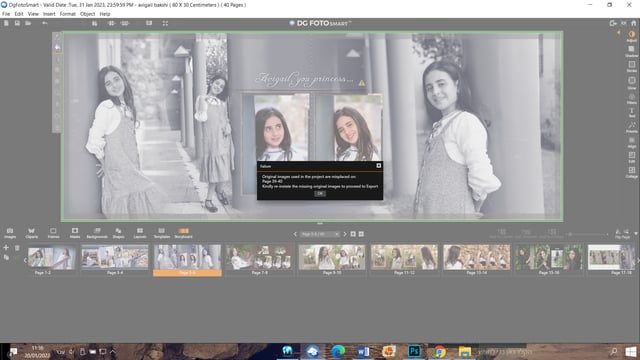Open the File menu
Image resolution: width=640 pixels, height=360 pixels.
coord(6,14)
